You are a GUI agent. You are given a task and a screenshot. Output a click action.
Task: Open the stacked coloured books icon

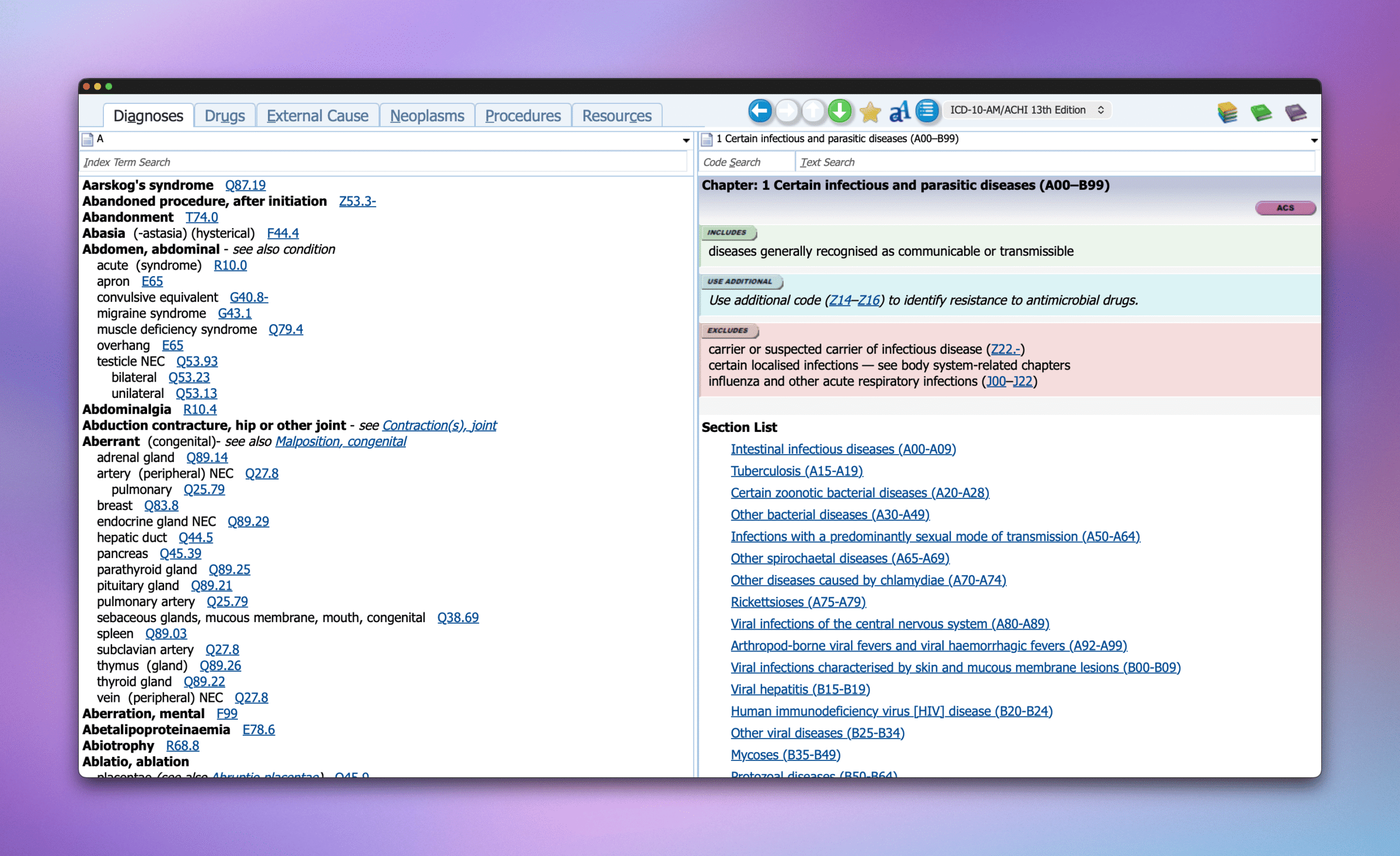click(x=1227, y=112)
